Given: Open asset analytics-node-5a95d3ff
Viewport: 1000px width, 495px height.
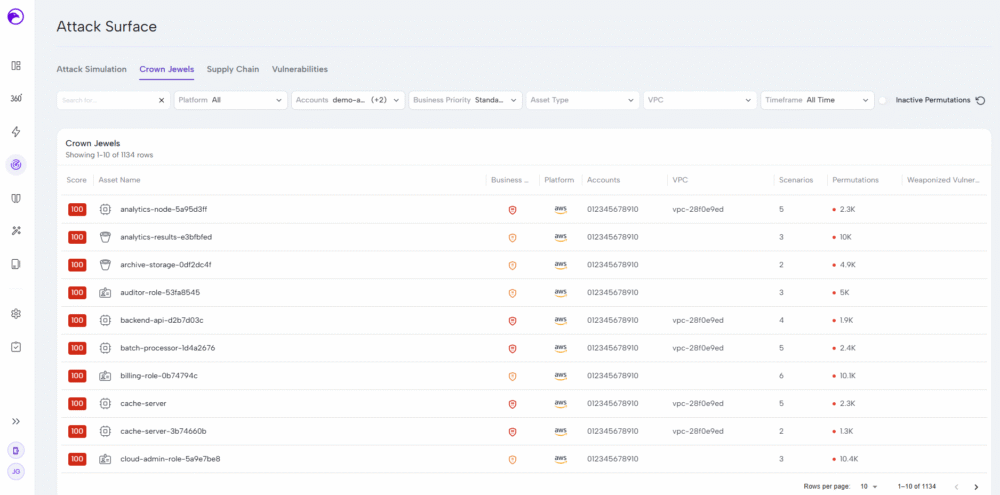Looking at the screenshot, I should [x=163, y=209].
